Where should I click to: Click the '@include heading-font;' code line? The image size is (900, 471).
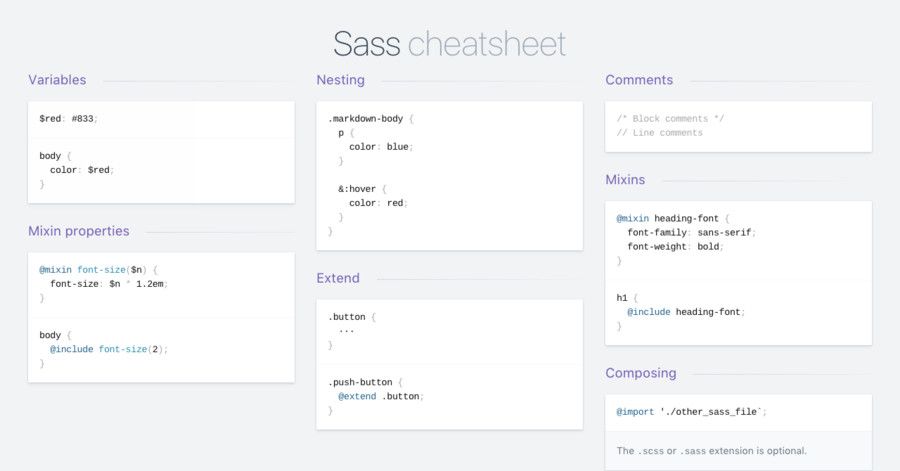686,312
